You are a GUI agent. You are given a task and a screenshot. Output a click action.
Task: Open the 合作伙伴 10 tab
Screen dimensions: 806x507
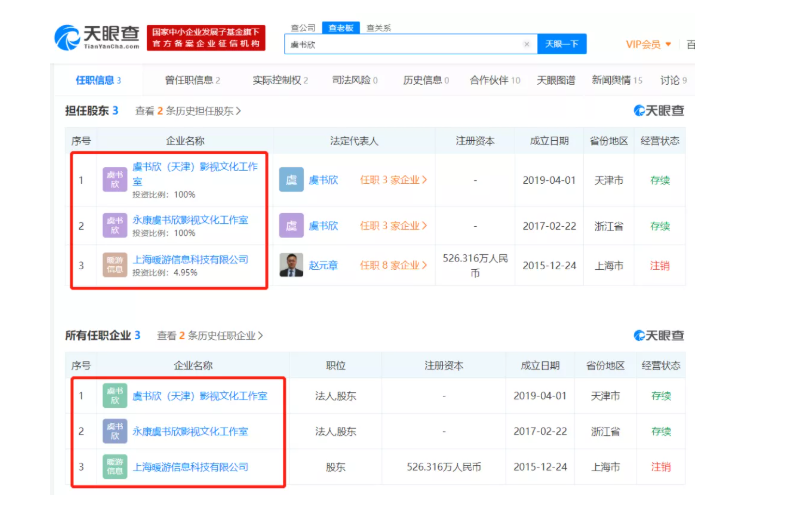point(495,80)
